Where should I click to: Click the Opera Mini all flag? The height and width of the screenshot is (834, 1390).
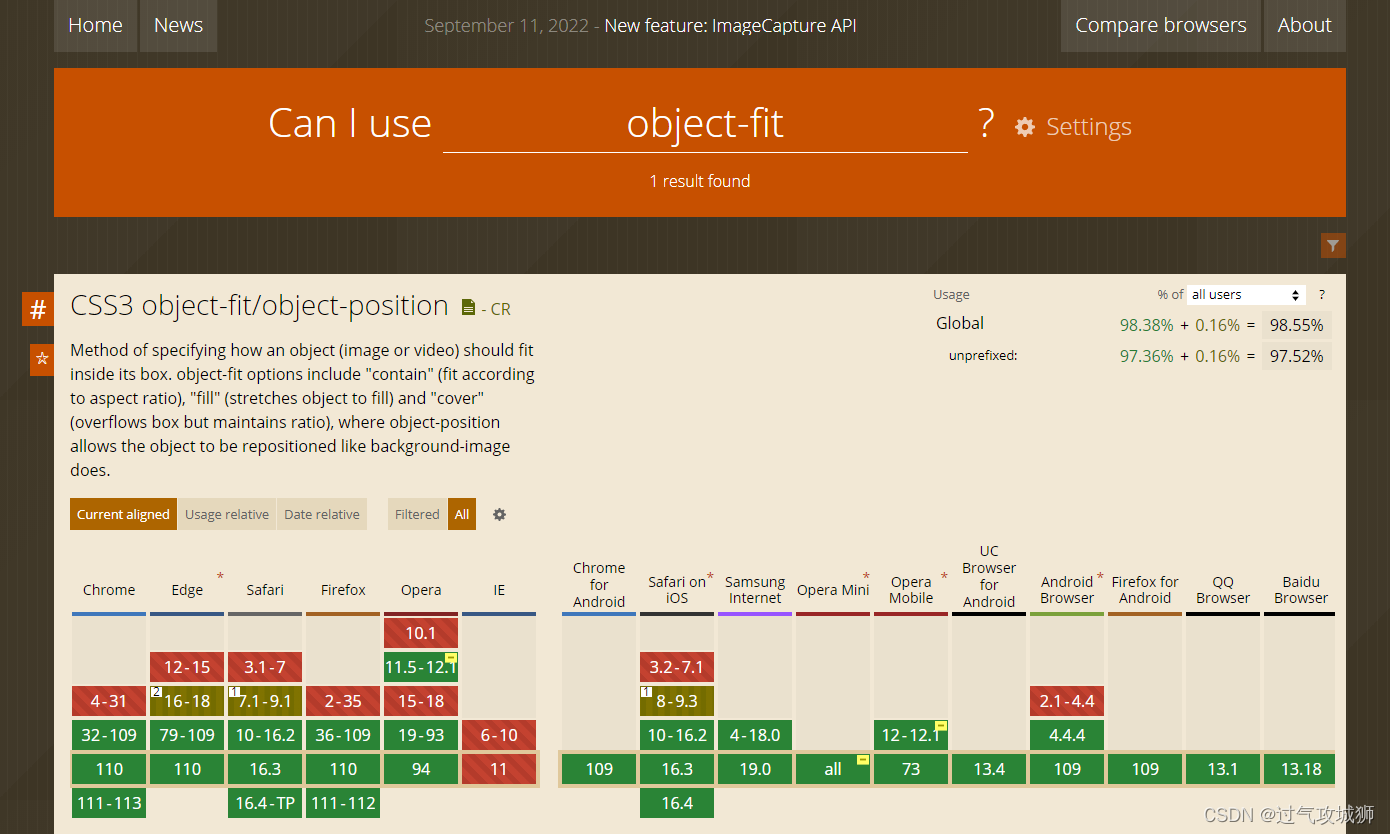(x=863, y=760)
